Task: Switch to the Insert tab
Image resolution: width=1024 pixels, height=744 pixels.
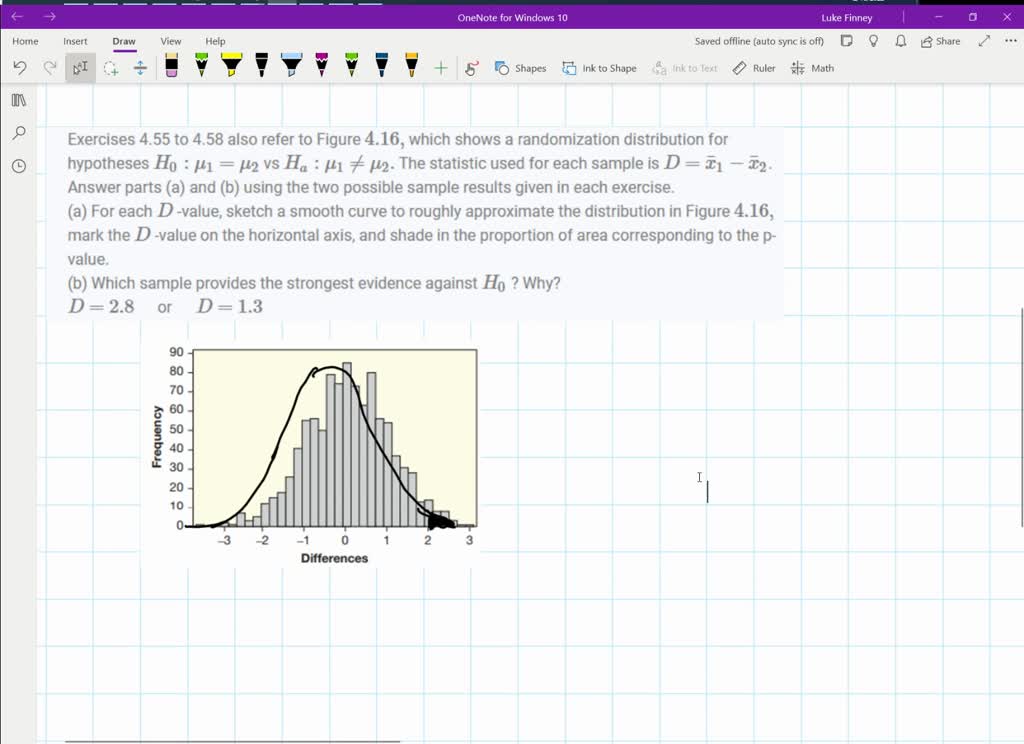Action: click(75, 41)
